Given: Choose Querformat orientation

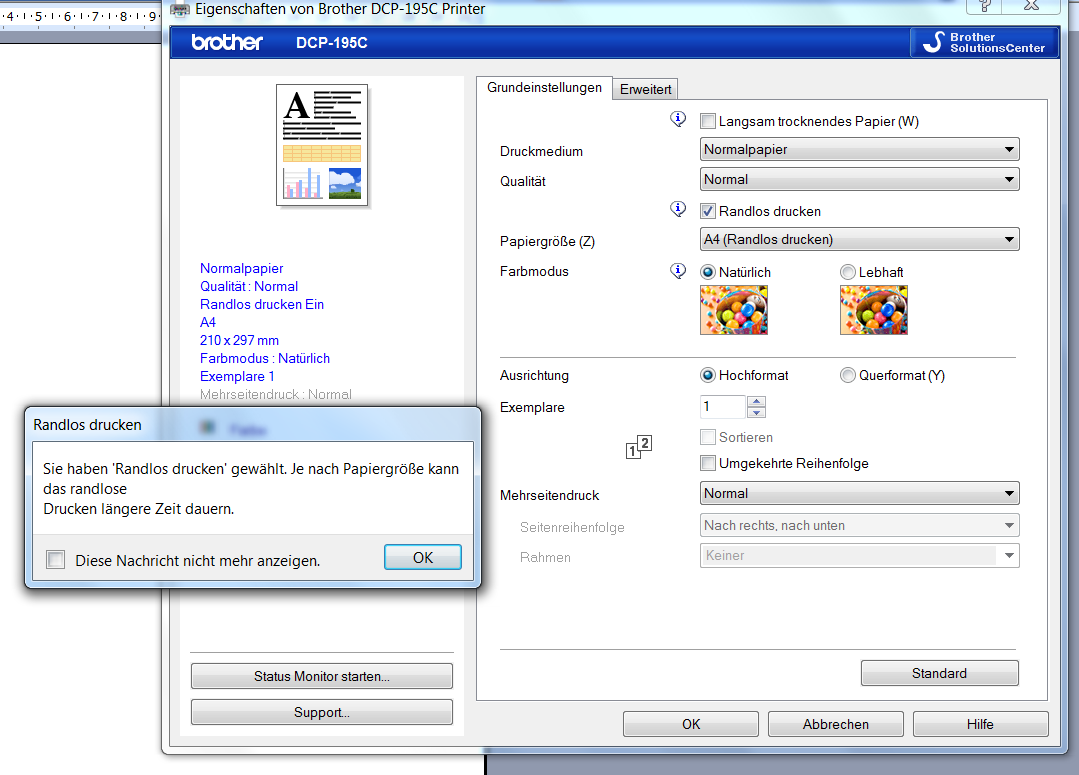Looking at the screenshot, I should (848, 375).
